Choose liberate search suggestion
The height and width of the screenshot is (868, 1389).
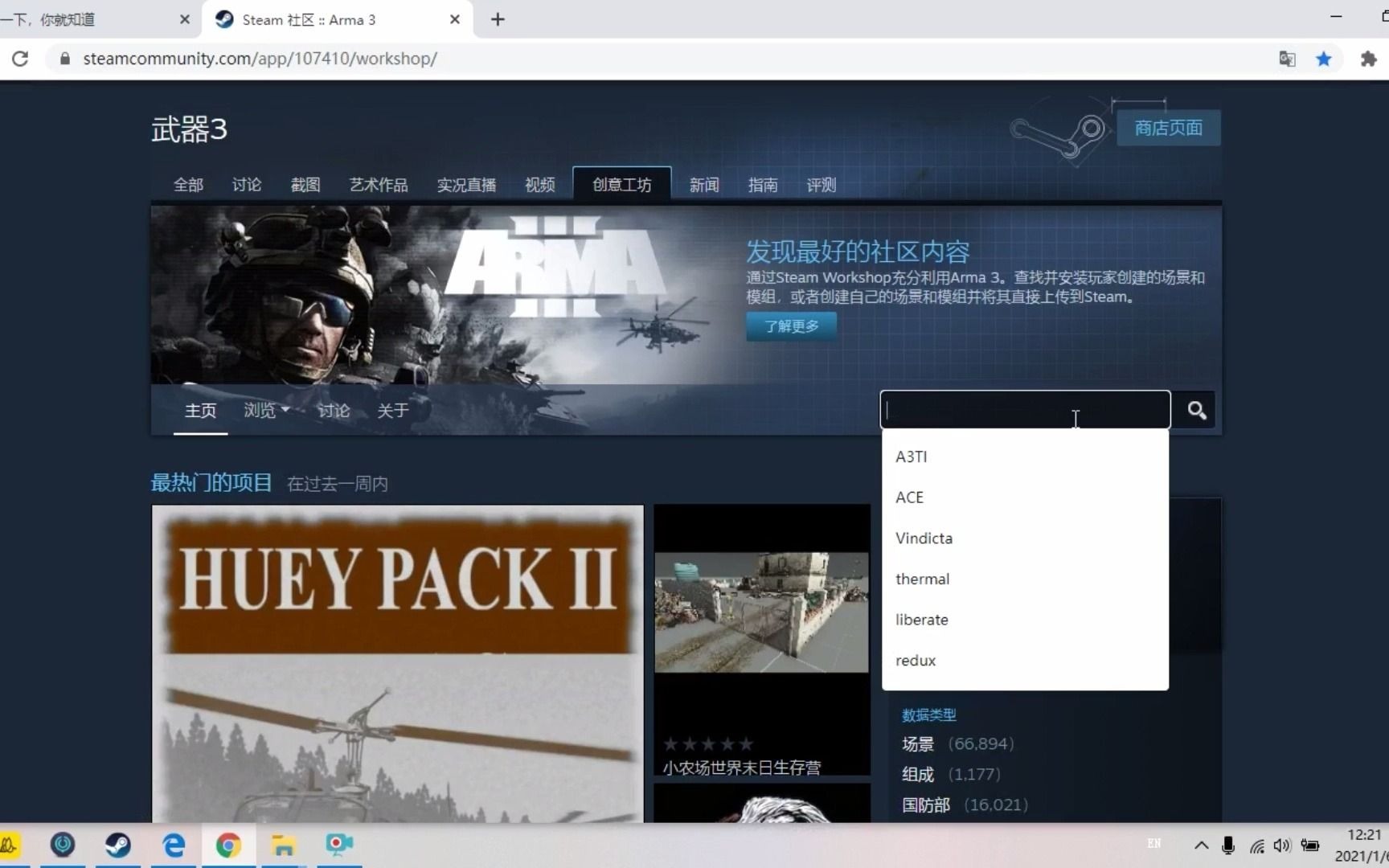tap(1025, 620)
